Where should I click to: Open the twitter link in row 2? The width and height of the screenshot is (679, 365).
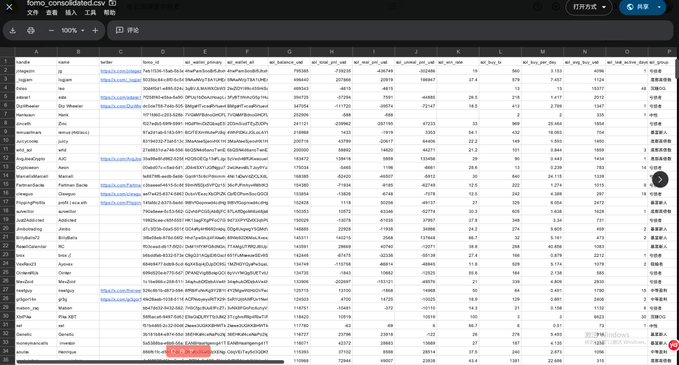point(120,71)
